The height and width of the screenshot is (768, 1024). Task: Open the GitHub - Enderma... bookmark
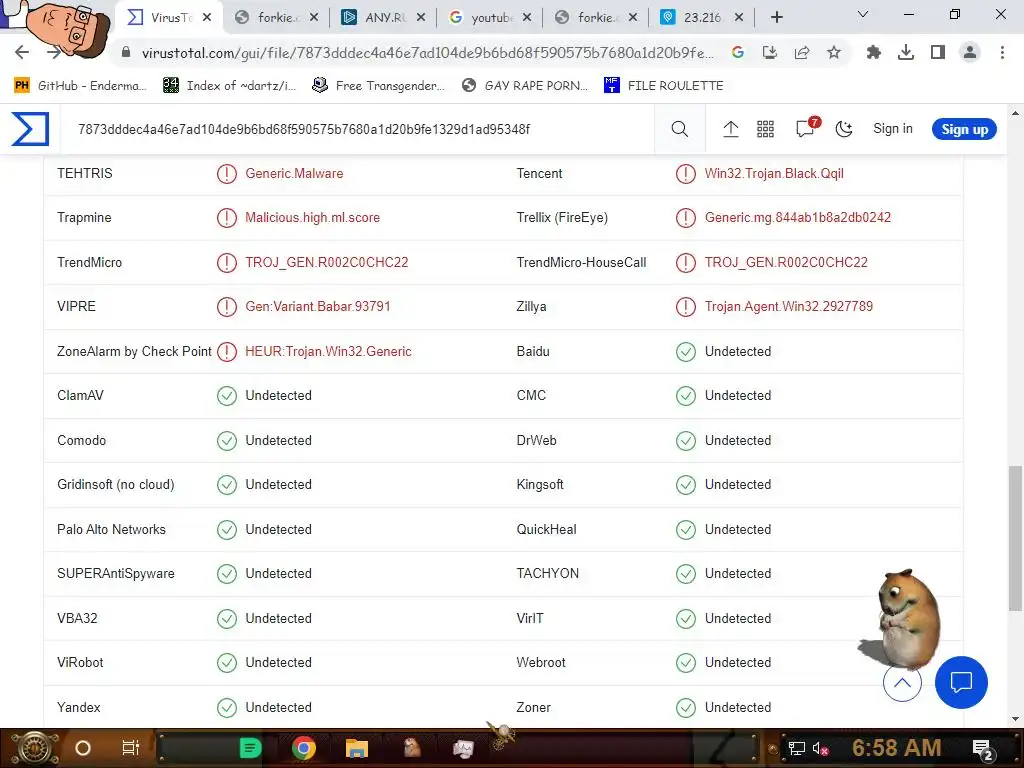pos(80,86)
